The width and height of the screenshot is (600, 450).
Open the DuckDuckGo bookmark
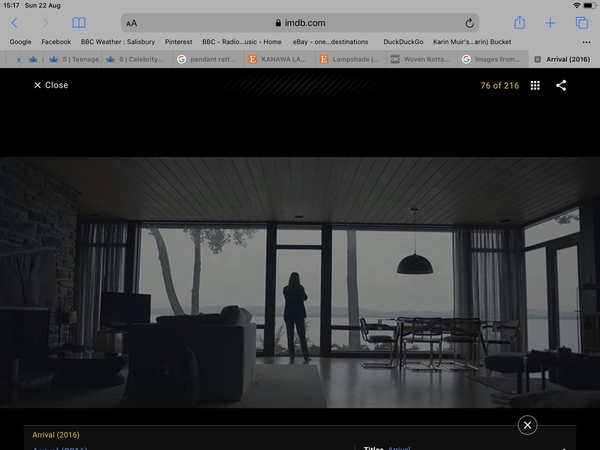[404, 42]
